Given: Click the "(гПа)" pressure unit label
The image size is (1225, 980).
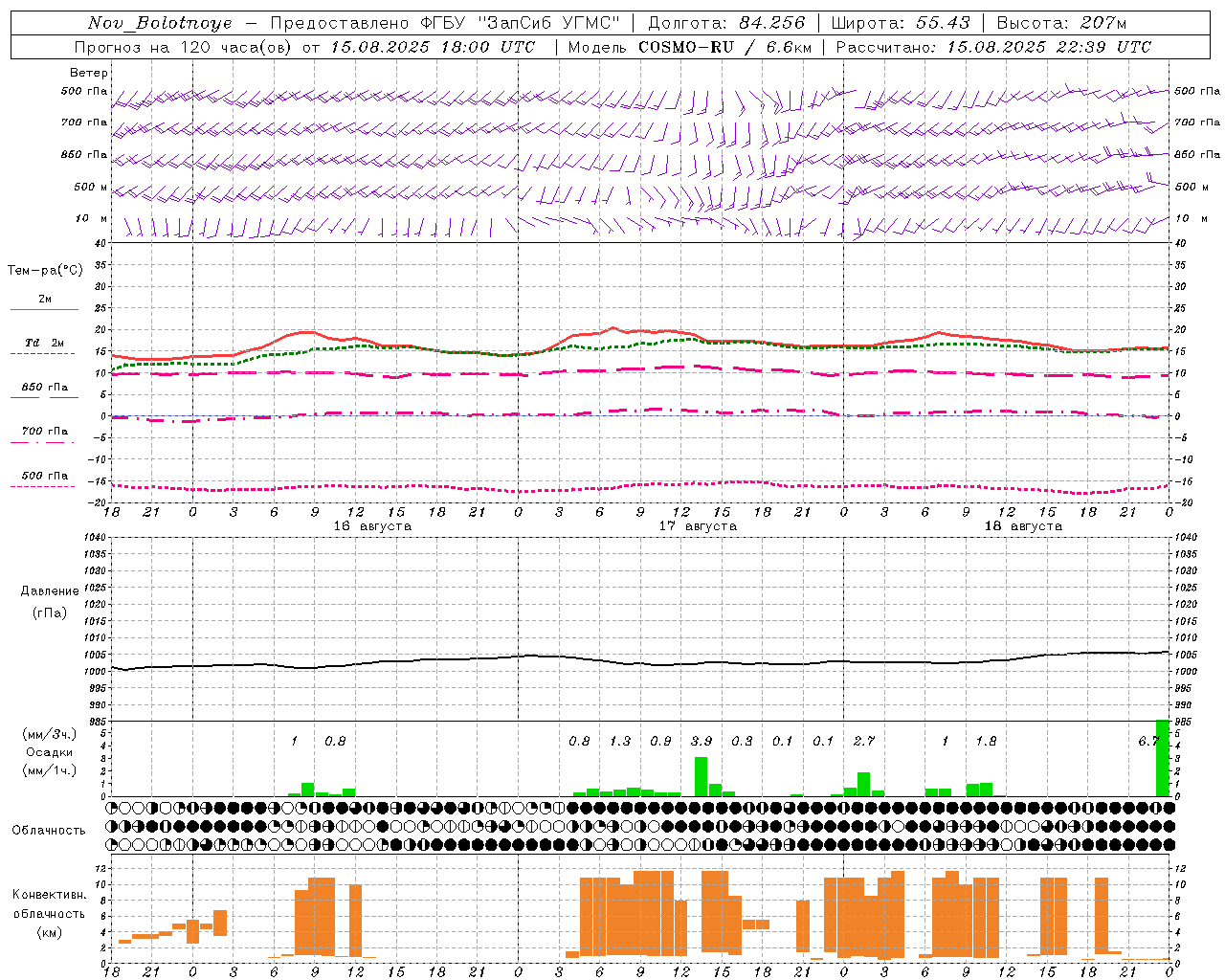Looking at the screenshot, I should click(x=50, y=612).
